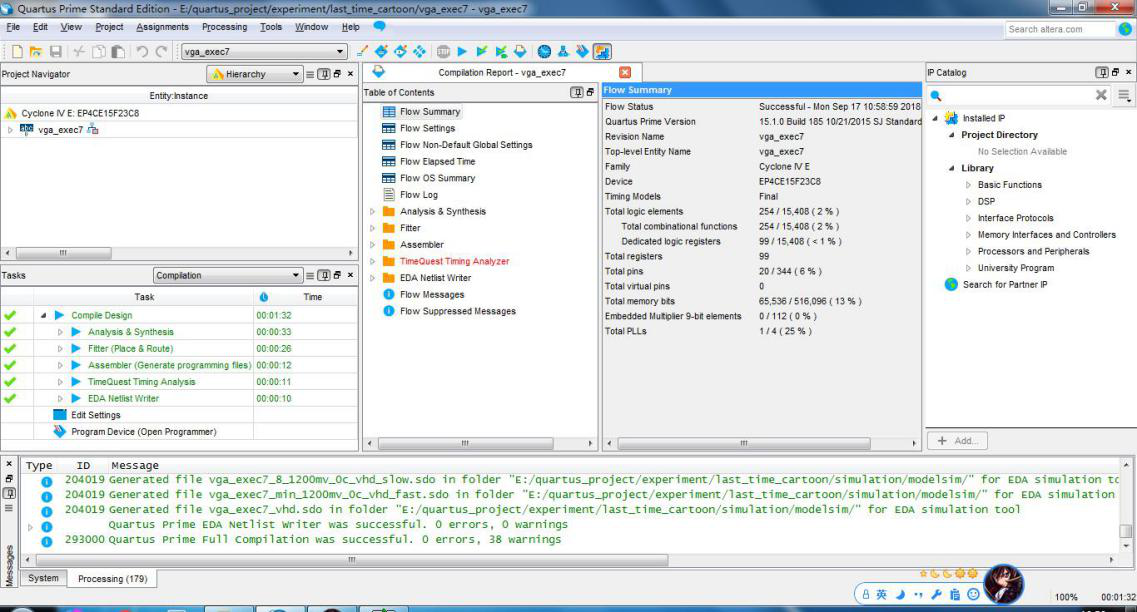
Task: Click the Open file folder icon
Action: pyautogui.click(x=36, y=51)
